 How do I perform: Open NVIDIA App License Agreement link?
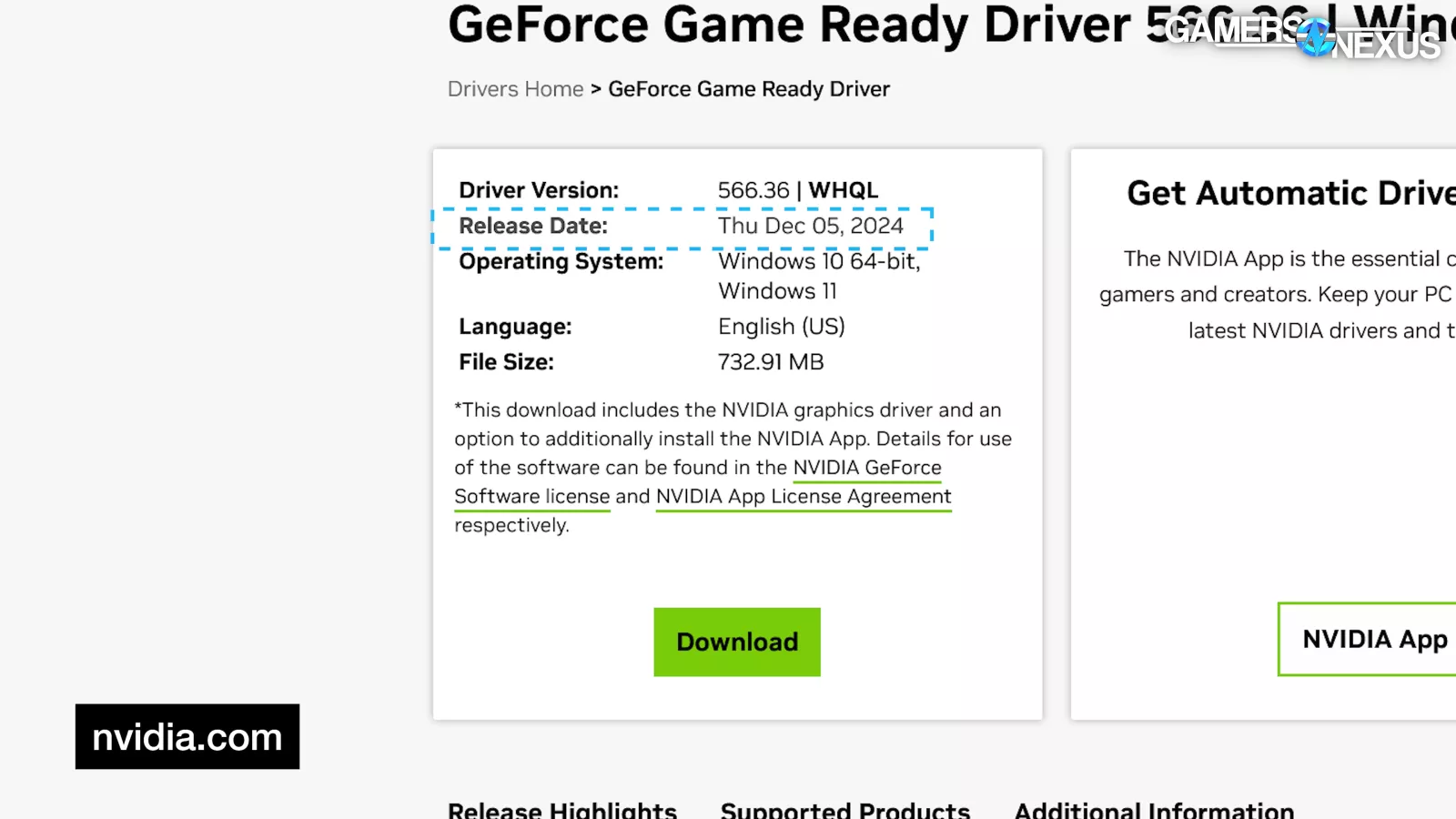point(803,497)
